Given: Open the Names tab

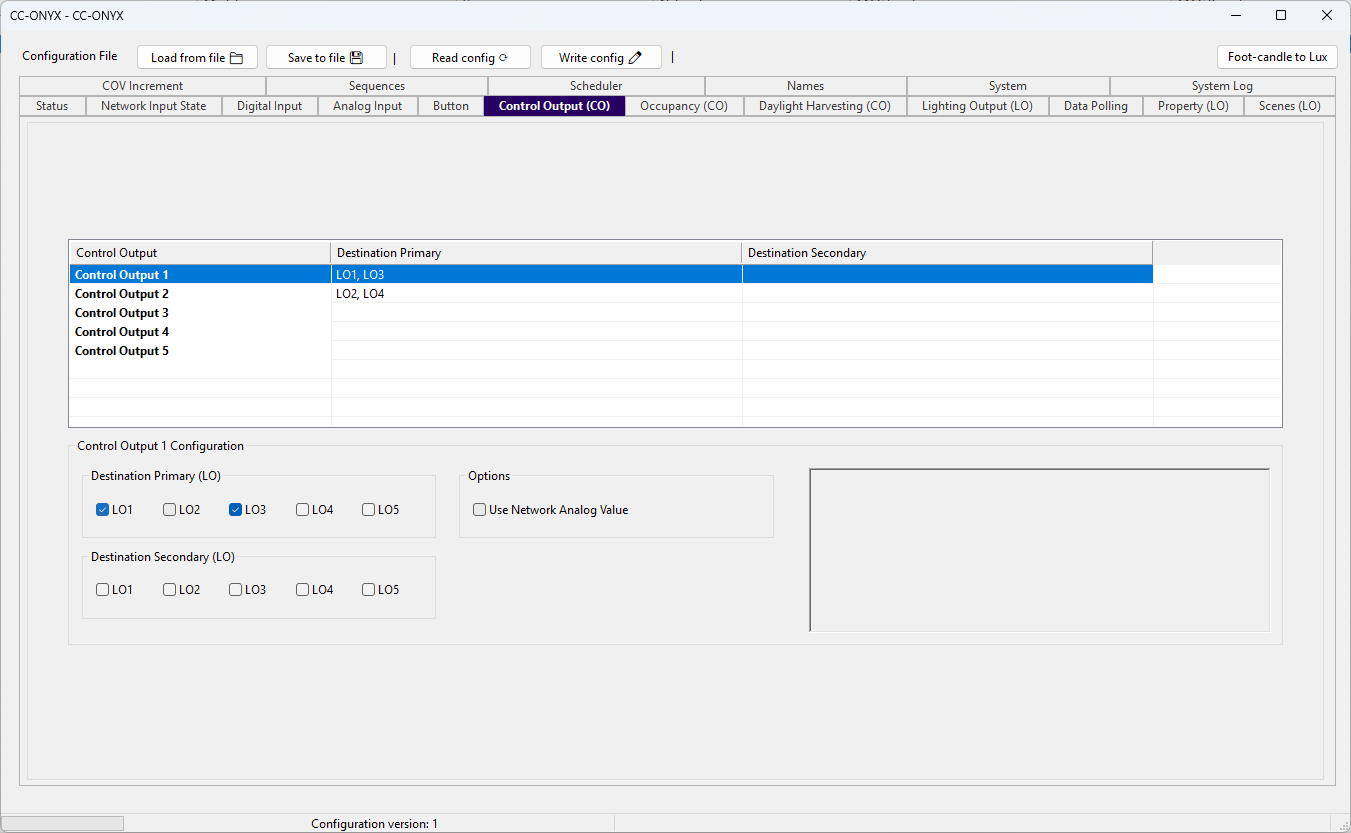Looking at the screenshot, I should click(x=806, y=86).
